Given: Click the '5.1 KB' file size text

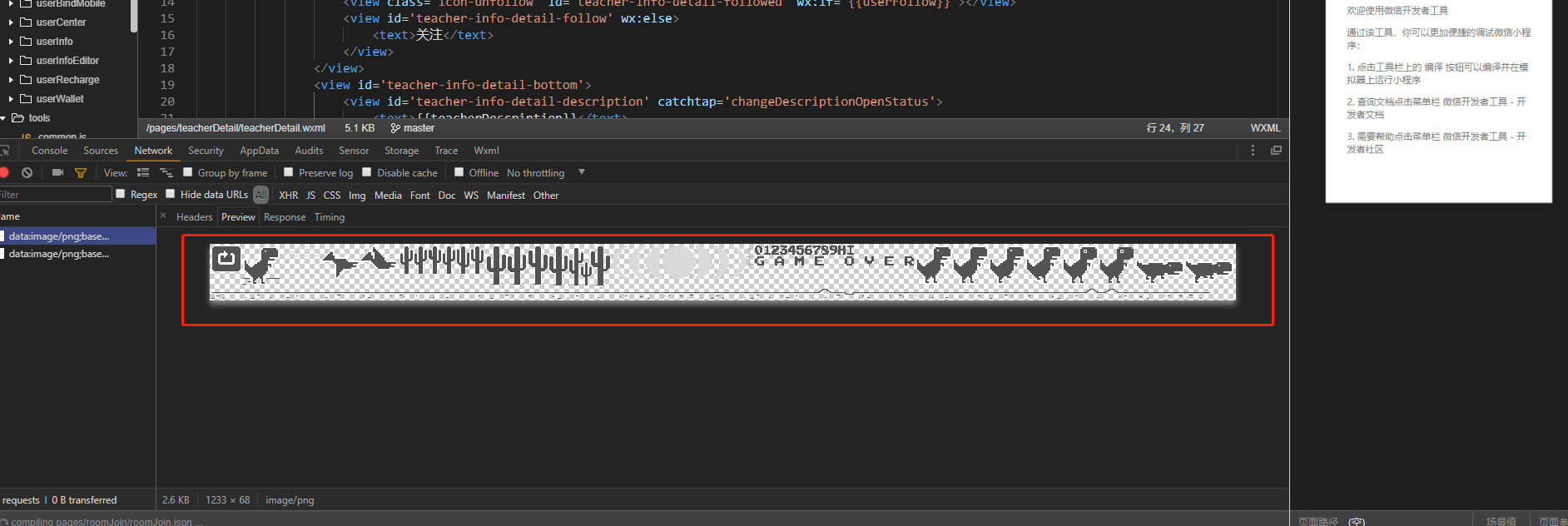Looking at the screenshot, I should [x=360, y=128].
